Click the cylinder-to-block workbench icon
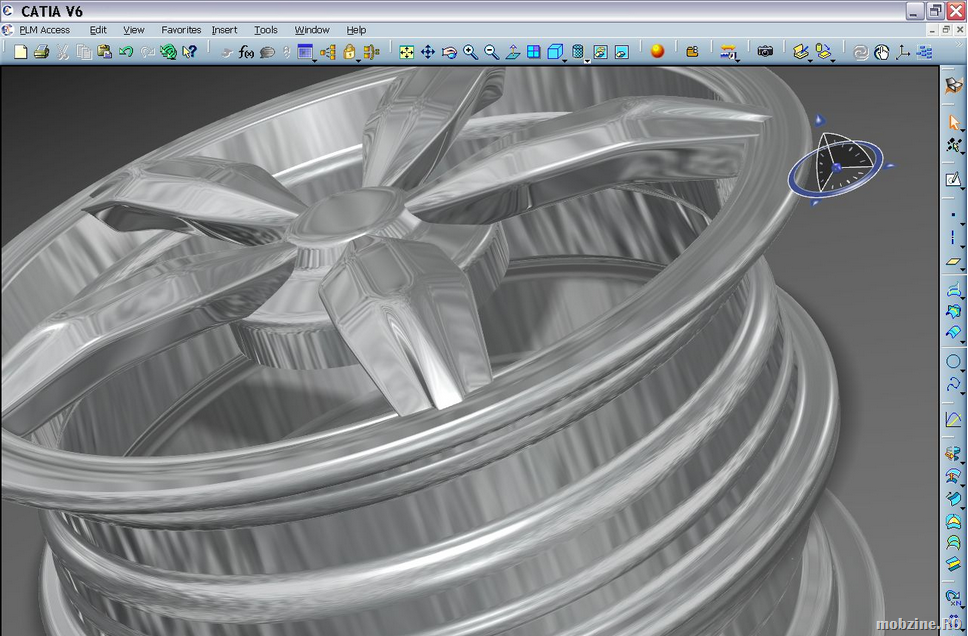 point(823,52)
